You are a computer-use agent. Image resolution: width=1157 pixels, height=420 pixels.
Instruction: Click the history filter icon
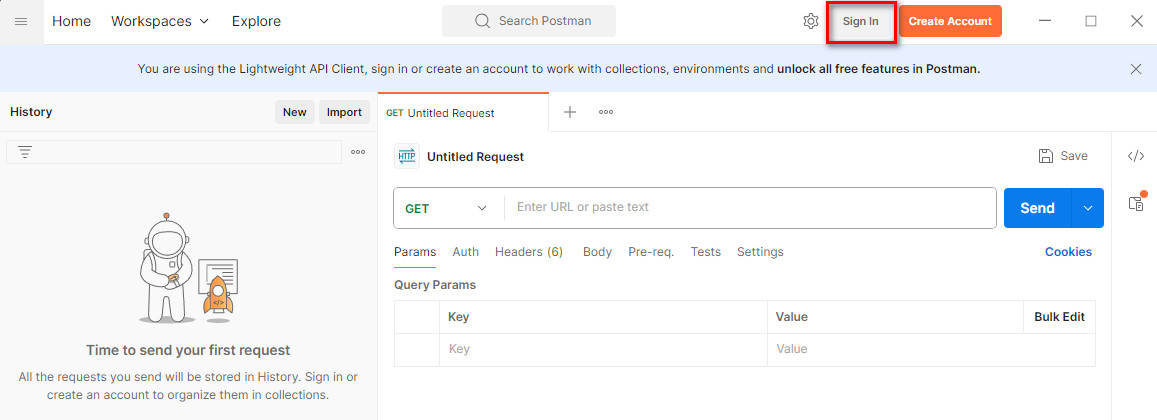(x=24, y=152)
